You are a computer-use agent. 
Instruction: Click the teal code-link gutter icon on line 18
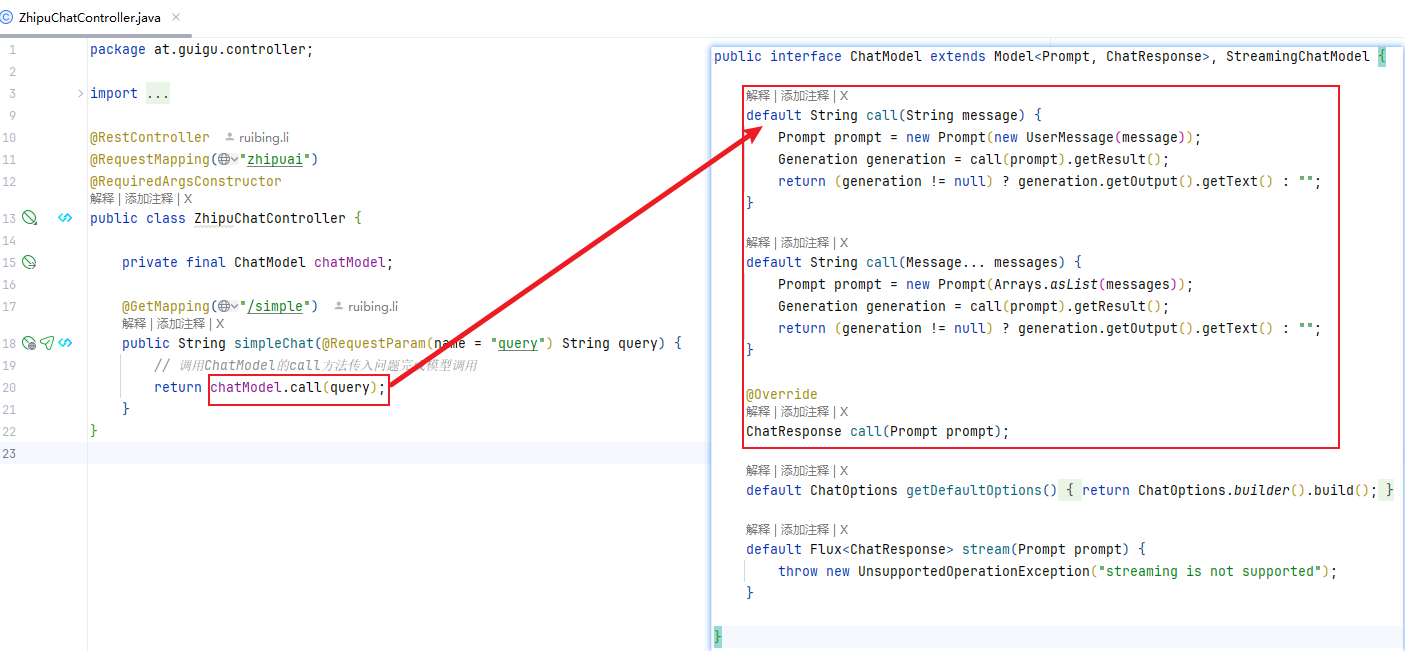[65, 343]
